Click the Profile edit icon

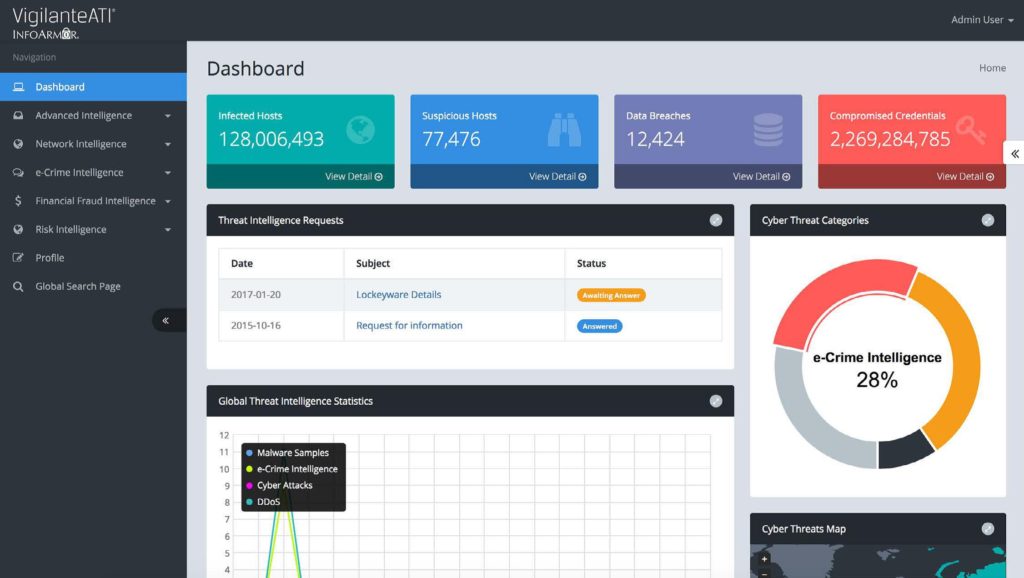[x=18, y=257]
